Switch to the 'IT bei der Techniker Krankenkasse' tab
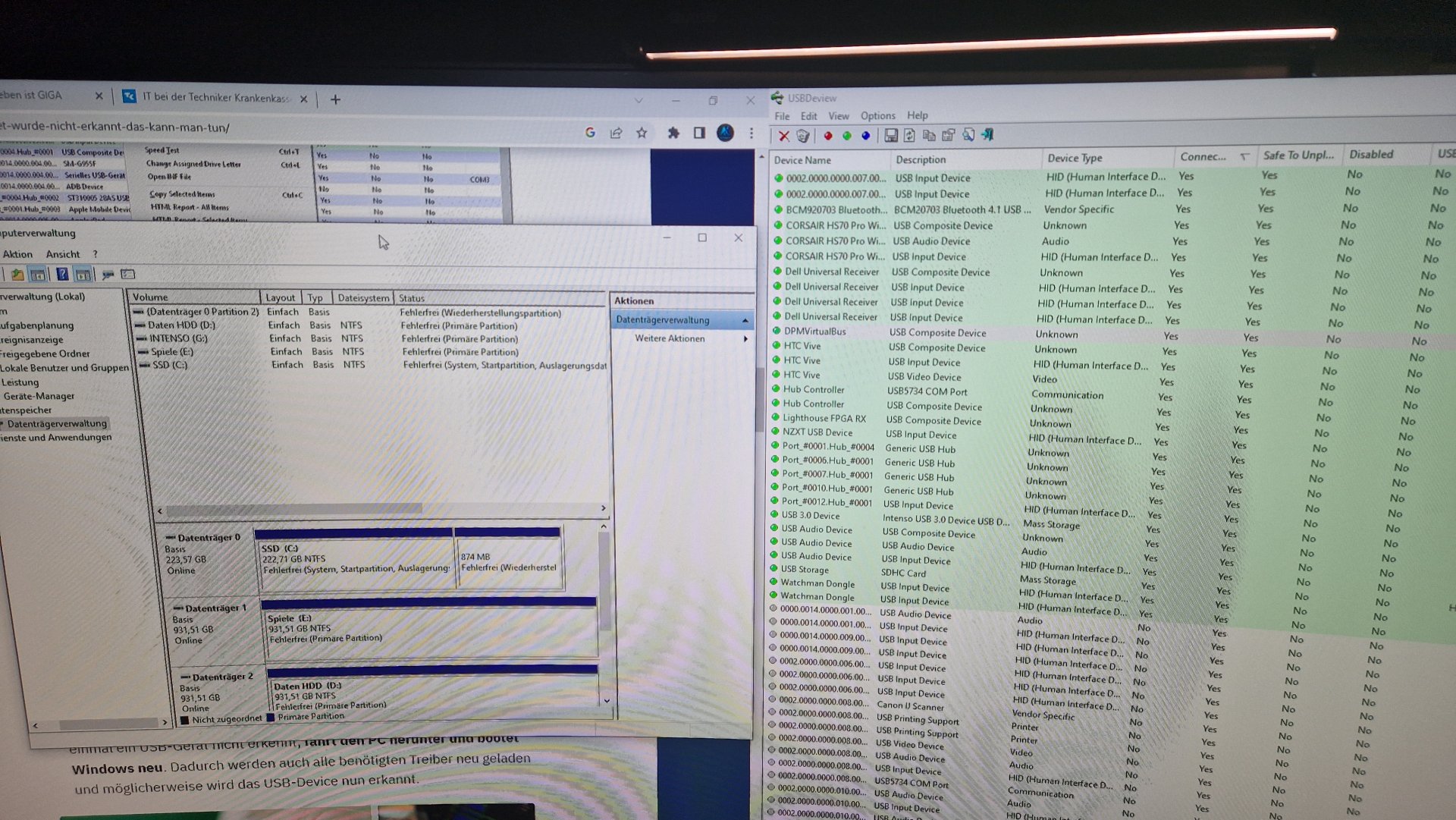 click(215, 97)
